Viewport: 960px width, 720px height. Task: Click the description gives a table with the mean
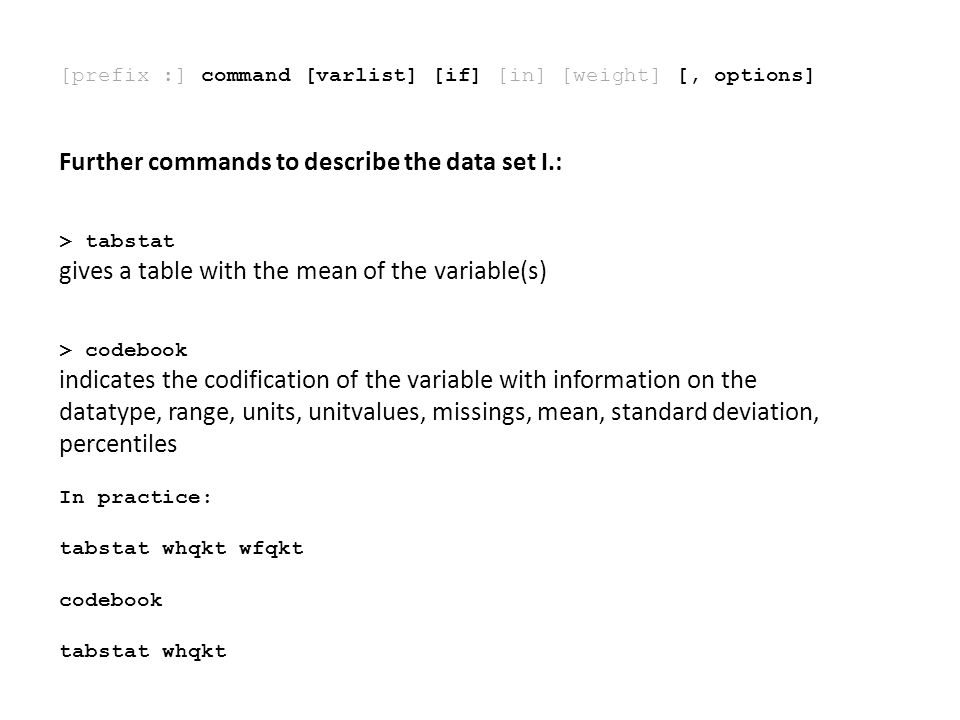[x=302, y=271]
